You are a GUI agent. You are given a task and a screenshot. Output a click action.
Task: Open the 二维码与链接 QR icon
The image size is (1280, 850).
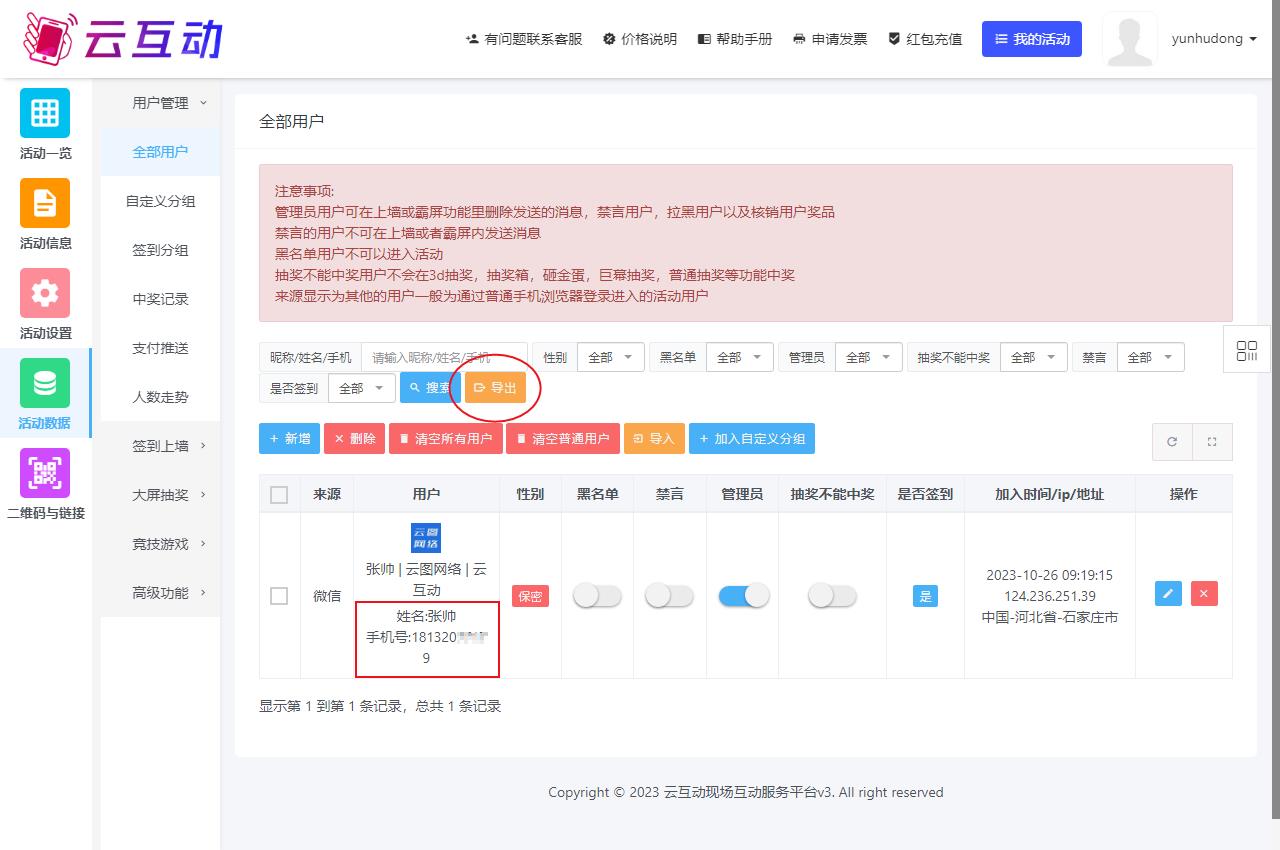point(45,473)
